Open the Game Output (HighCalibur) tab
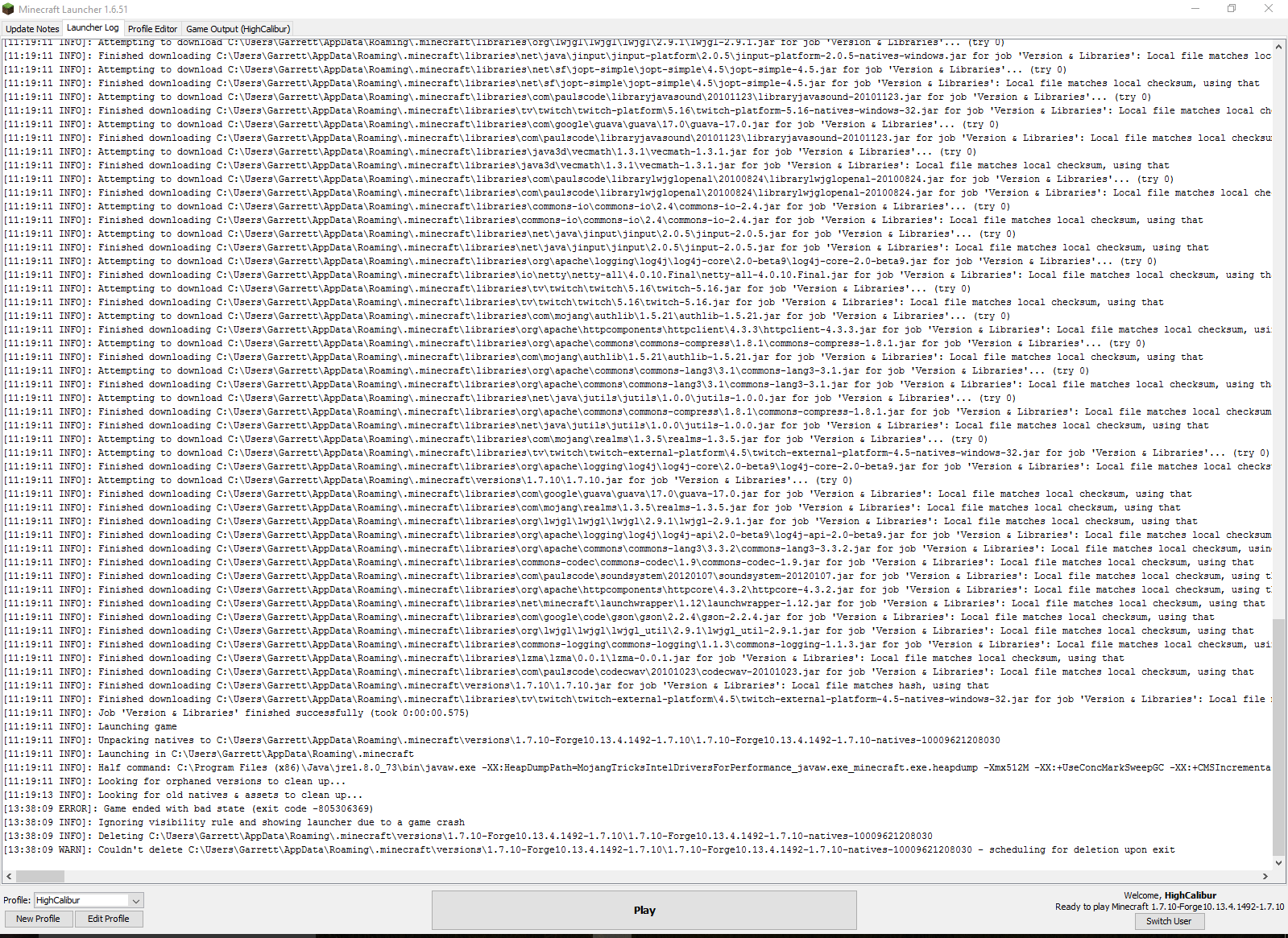 click(238, 29)
